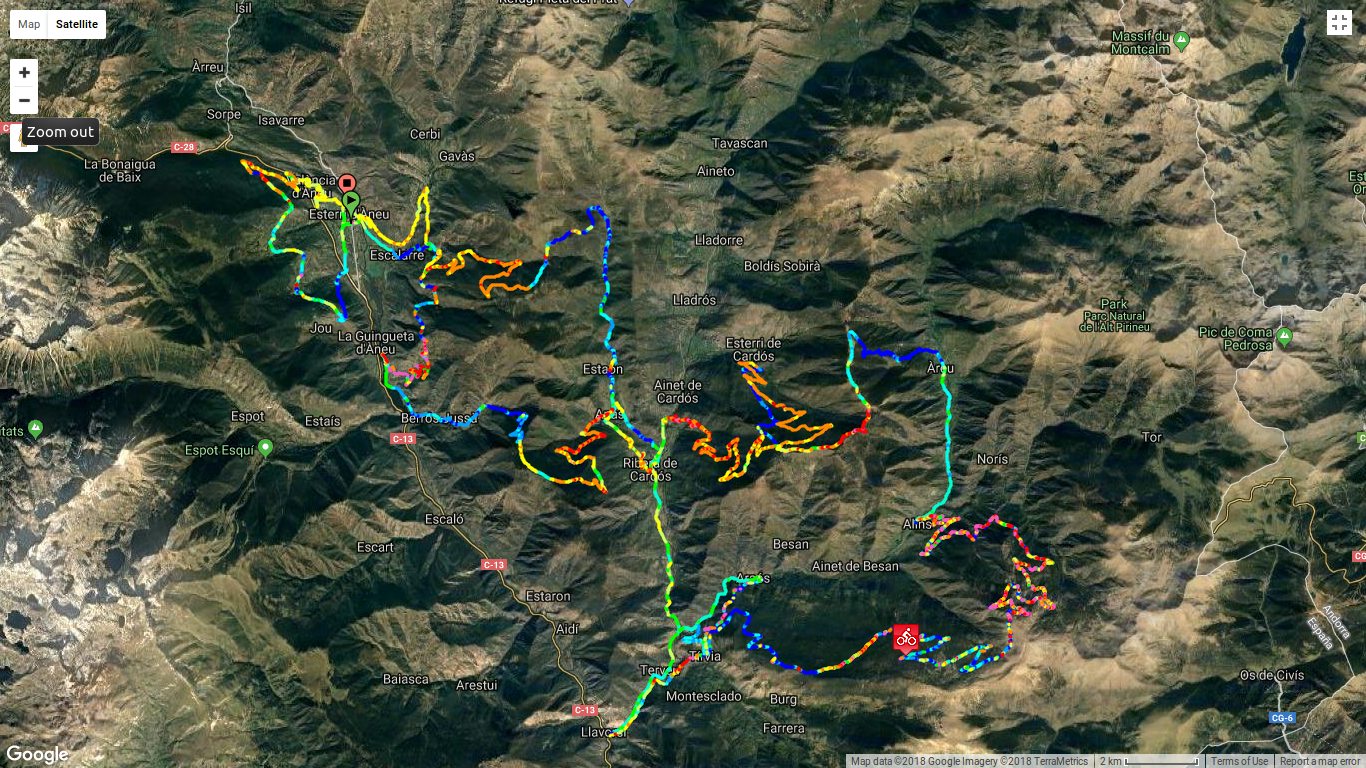Click Report a map error link

(x=1319, y=761)
